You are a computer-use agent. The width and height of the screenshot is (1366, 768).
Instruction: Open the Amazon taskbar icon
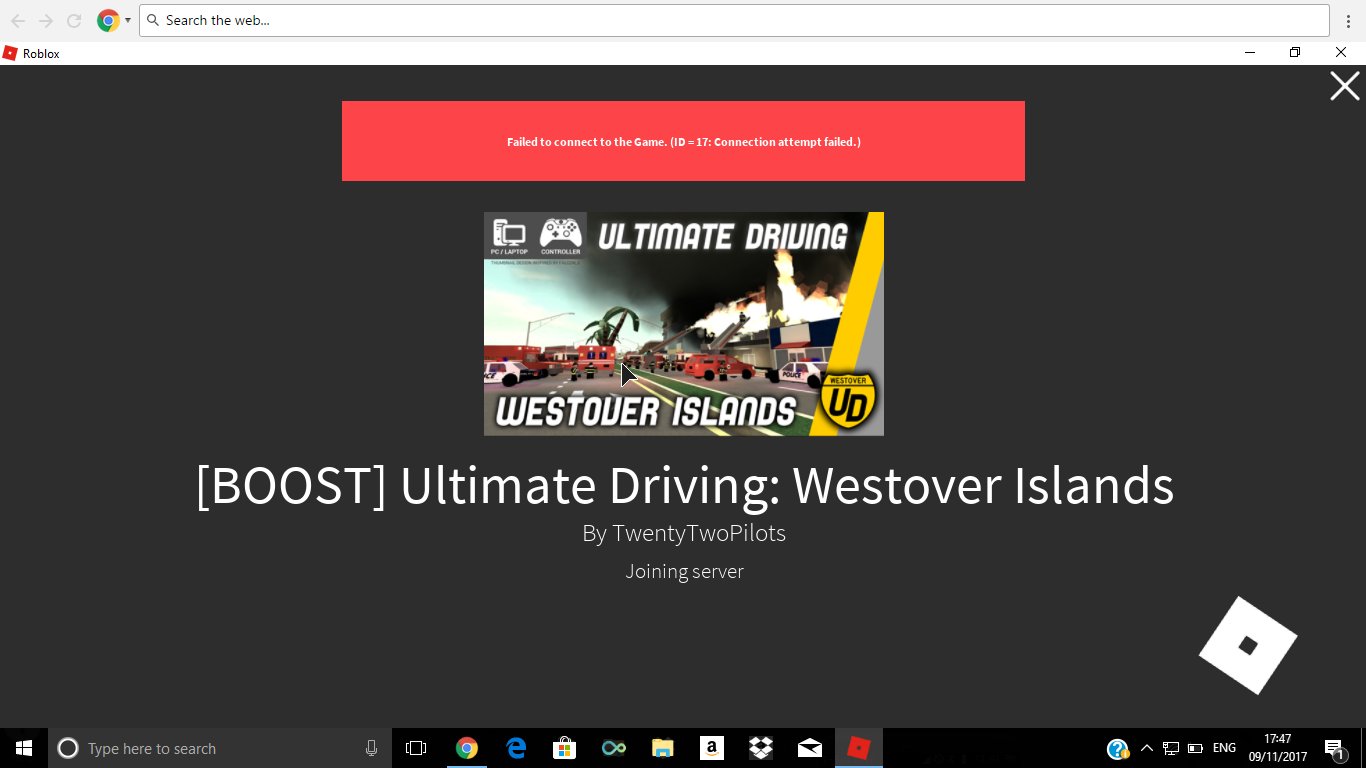[712, 748]
